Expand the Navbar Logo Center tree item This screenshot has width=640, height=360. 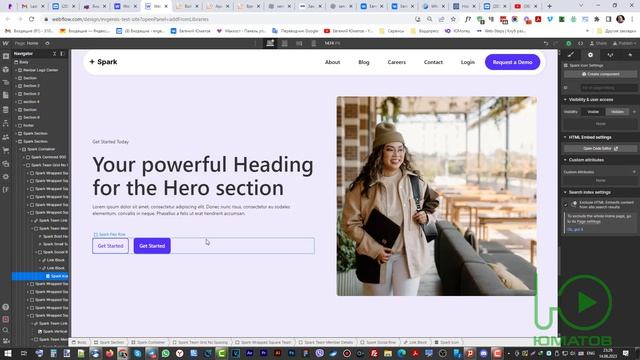(16, 70)
